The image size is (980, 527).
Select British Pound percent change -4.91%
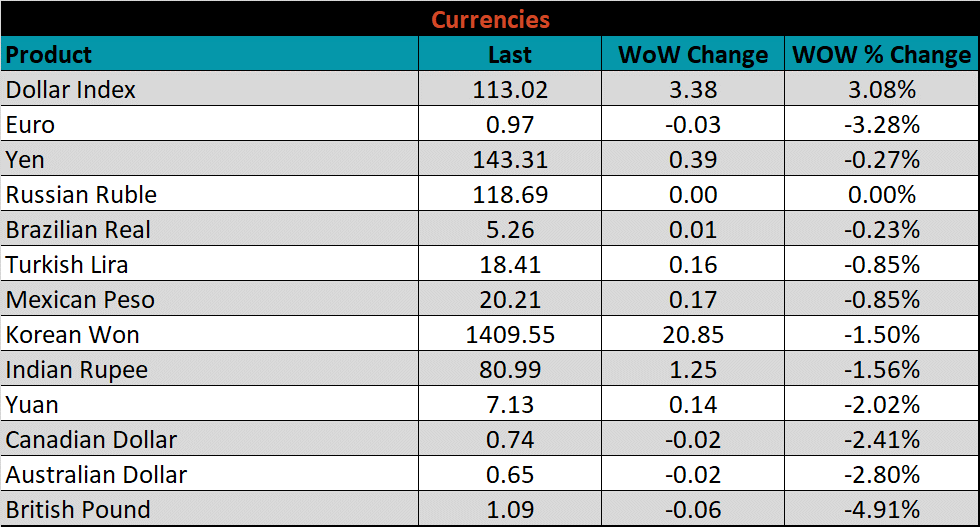pos(881,509)
